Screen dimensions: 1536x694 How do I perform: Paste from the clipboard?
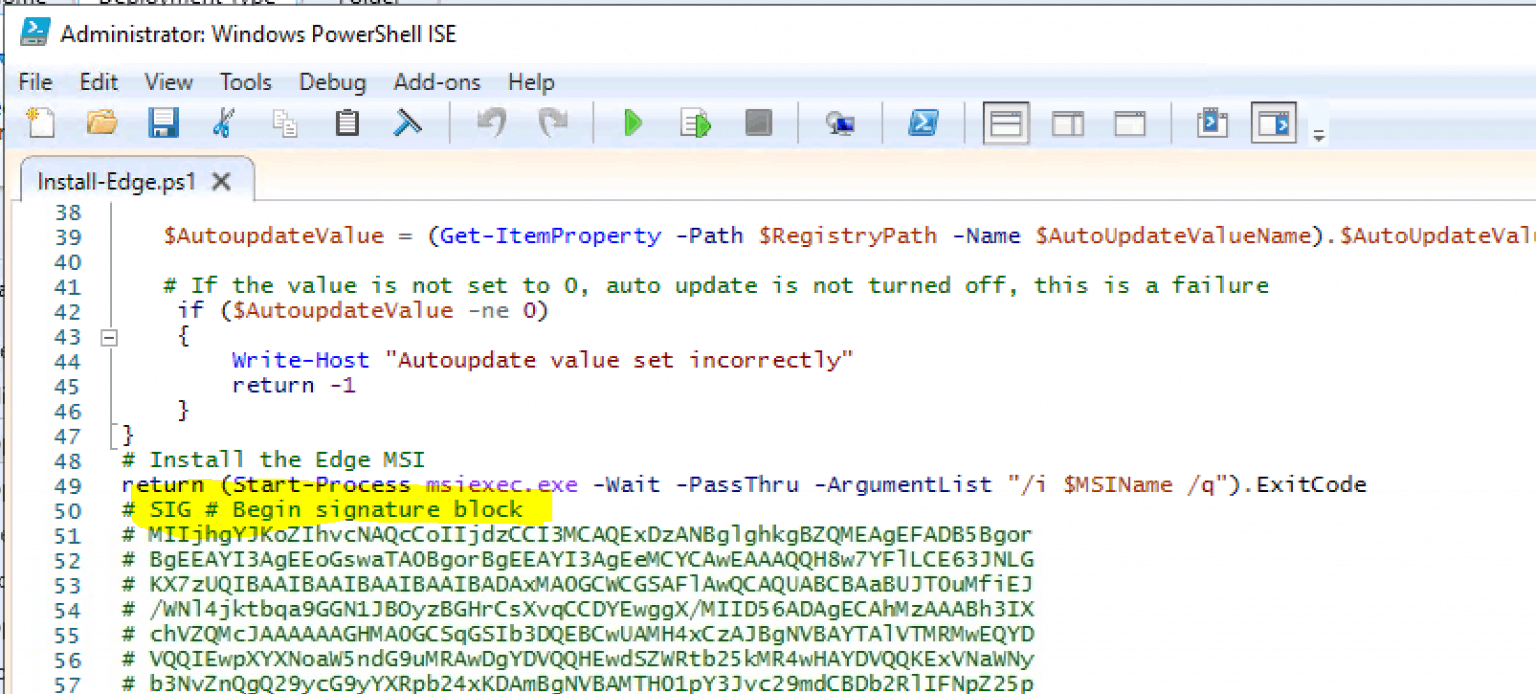[x=345, y=123]
